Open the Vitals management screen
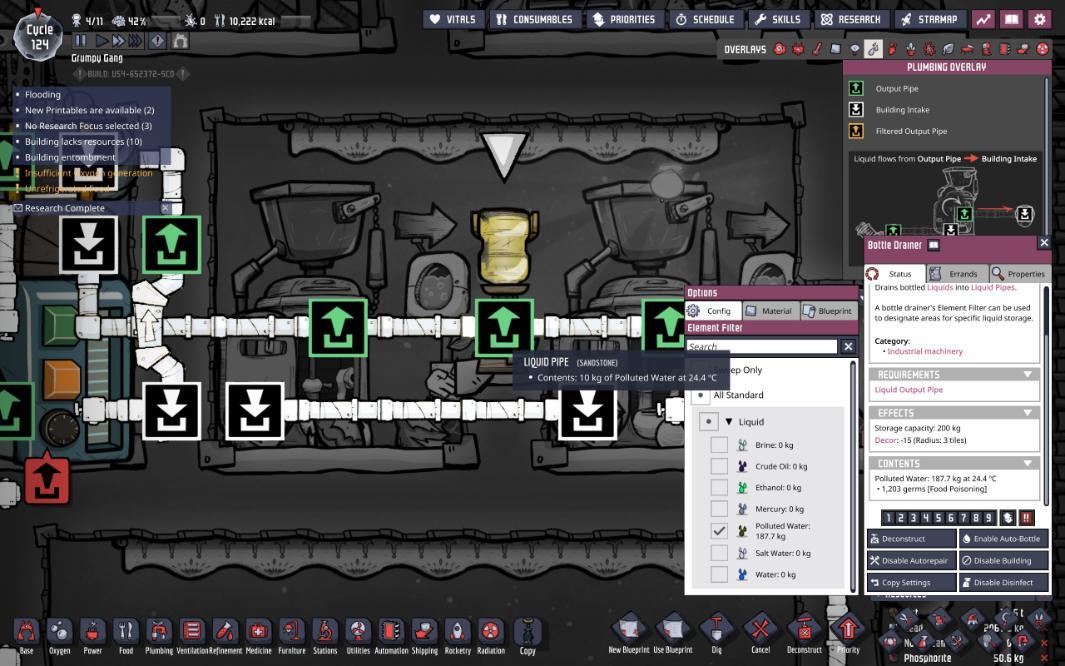Image resolution: width=1065 pixels, height=666 pixels. (453, 20)
